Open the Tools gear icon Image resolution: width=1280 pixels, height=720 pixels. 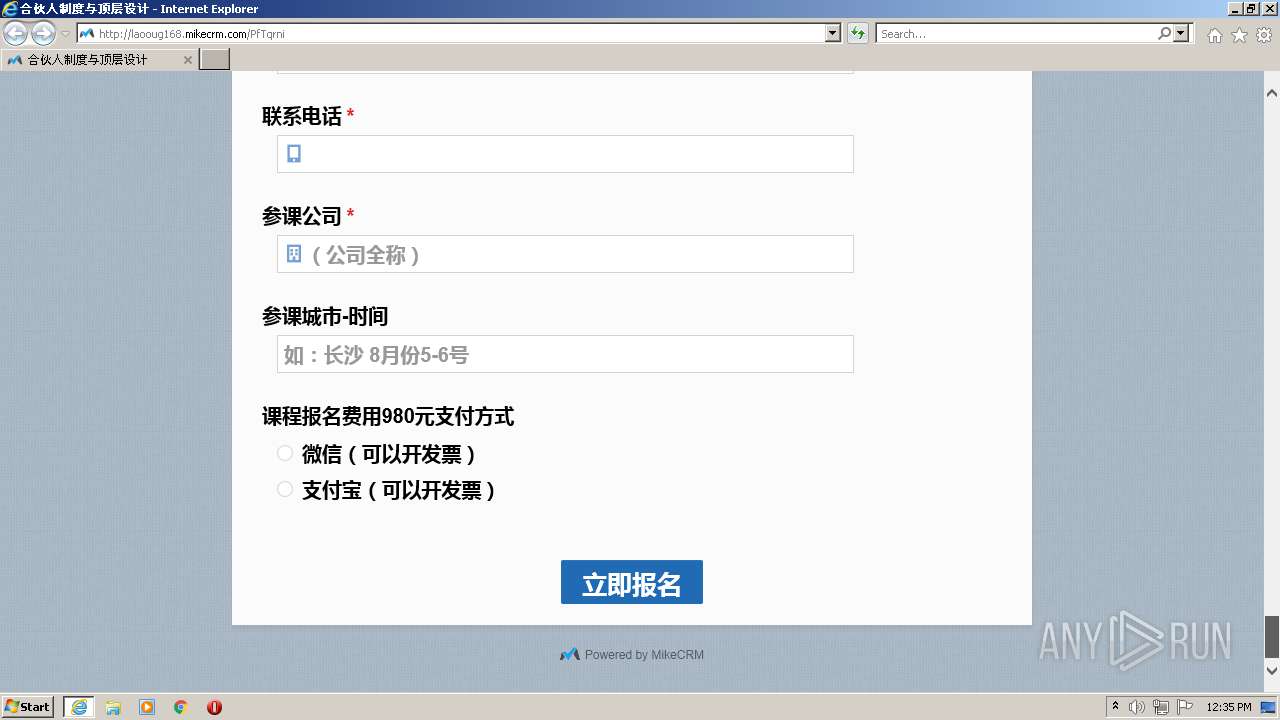1264,35
